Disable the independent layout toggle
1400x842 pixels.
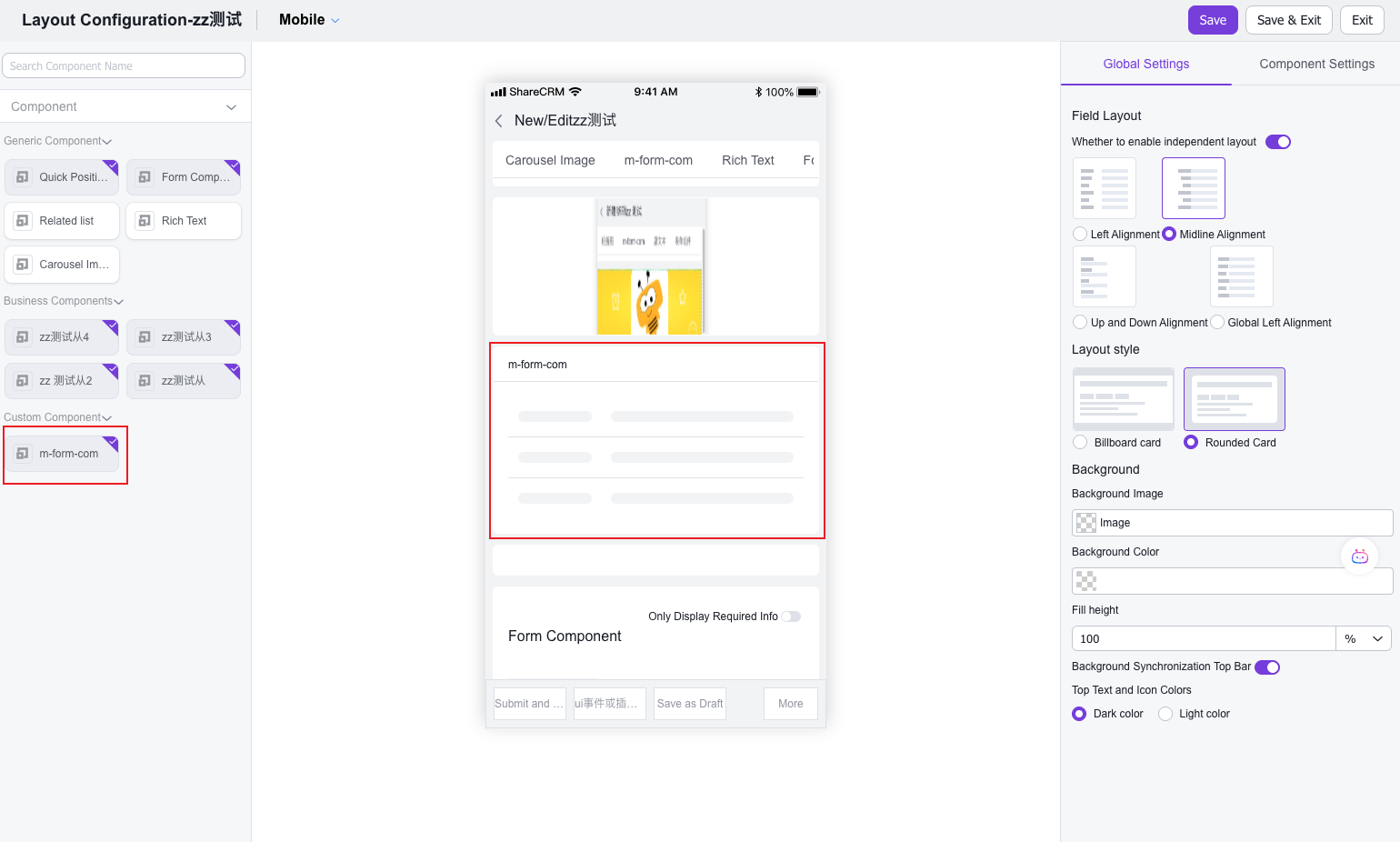(x=1277, y=142)
